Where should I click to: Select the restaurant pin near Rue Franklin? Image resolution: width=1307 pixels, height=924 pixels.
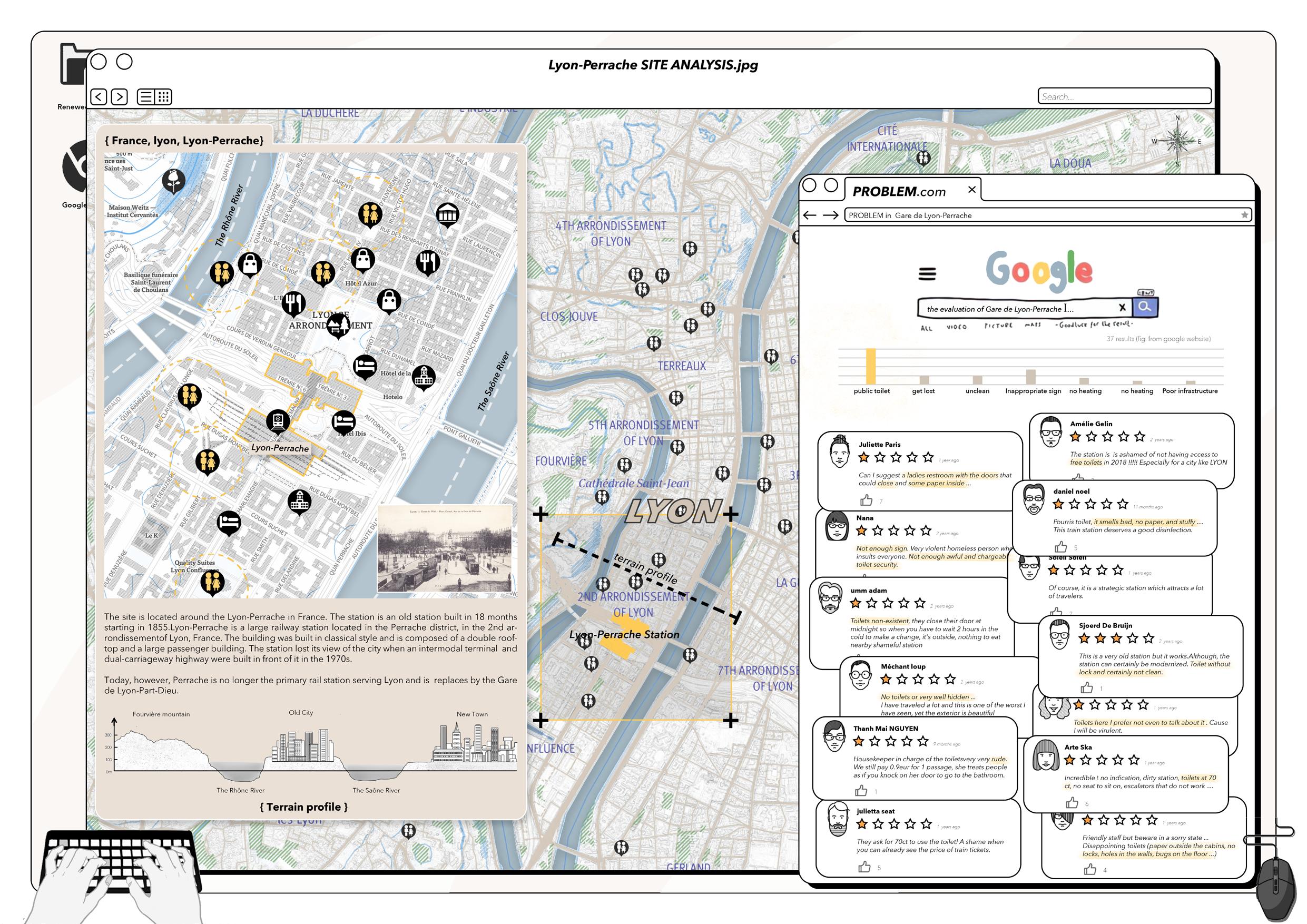click(428, 262)
